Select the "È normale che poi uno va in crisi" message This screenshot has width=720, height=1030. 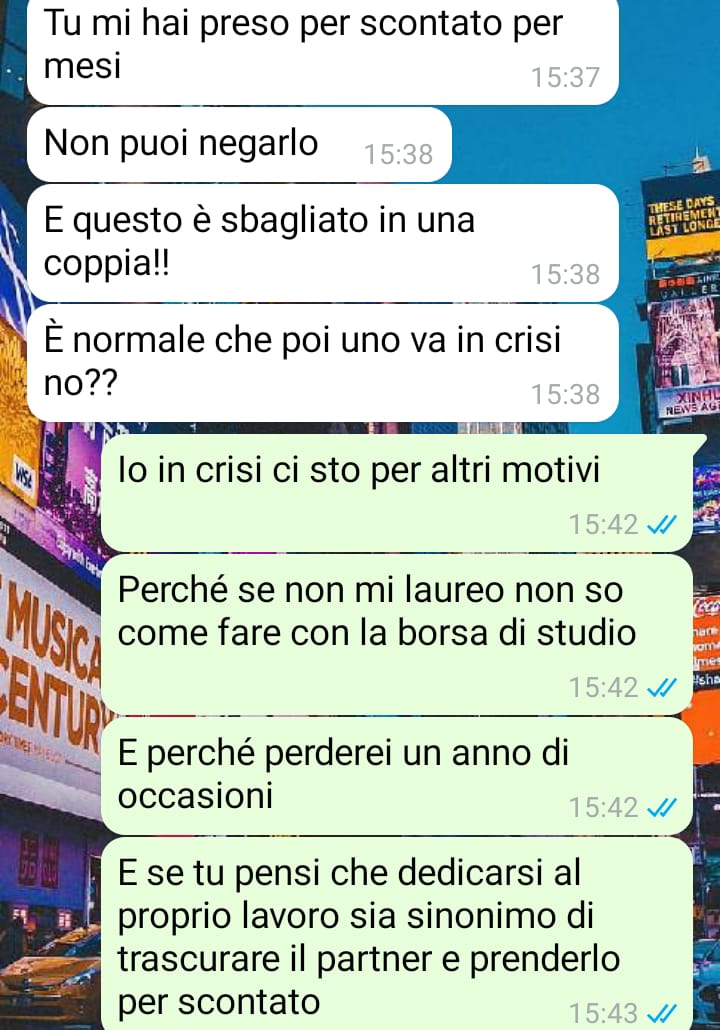323,363
